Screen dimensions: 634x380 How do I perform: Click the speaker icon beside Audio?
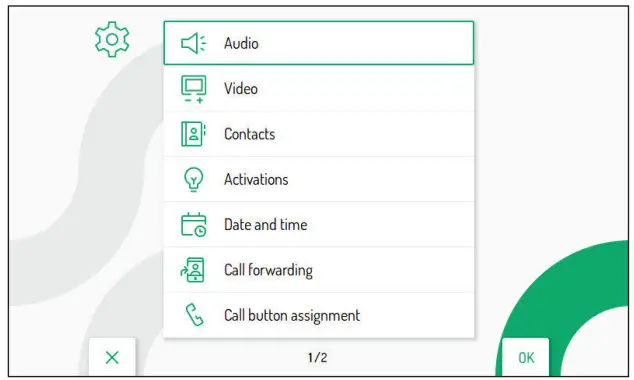click(x=194, y=43)
